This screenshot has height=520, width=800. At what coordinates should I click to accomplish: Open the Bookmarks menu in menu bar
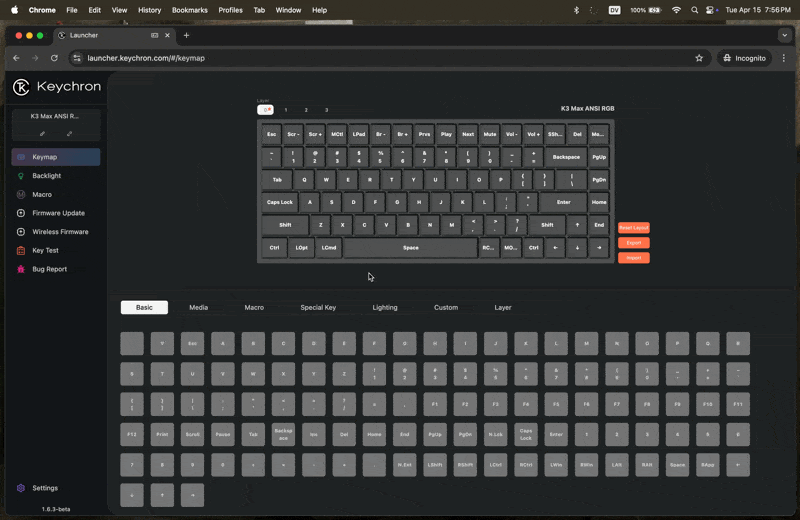[190, 10]
